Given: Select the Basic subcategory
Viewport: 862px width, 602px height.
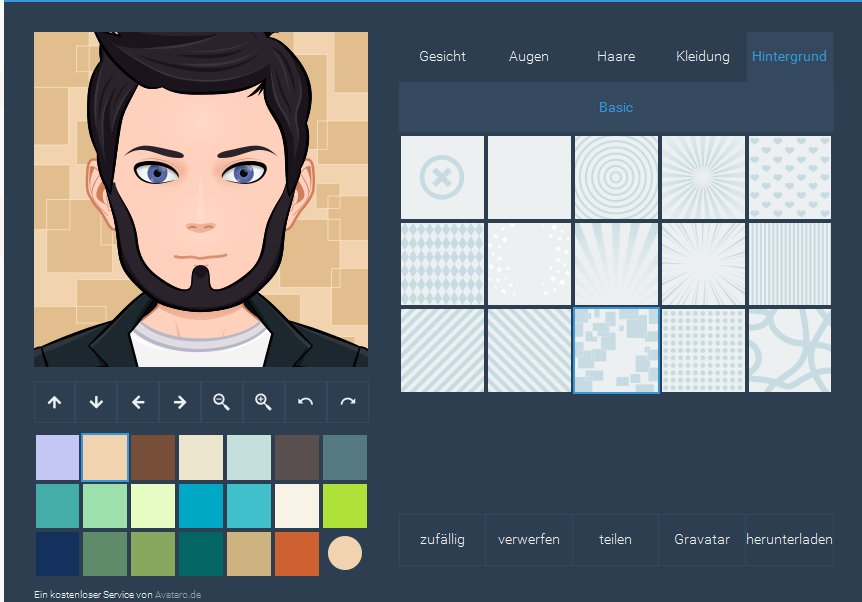Looking at the screenshot, I should 616,107.
